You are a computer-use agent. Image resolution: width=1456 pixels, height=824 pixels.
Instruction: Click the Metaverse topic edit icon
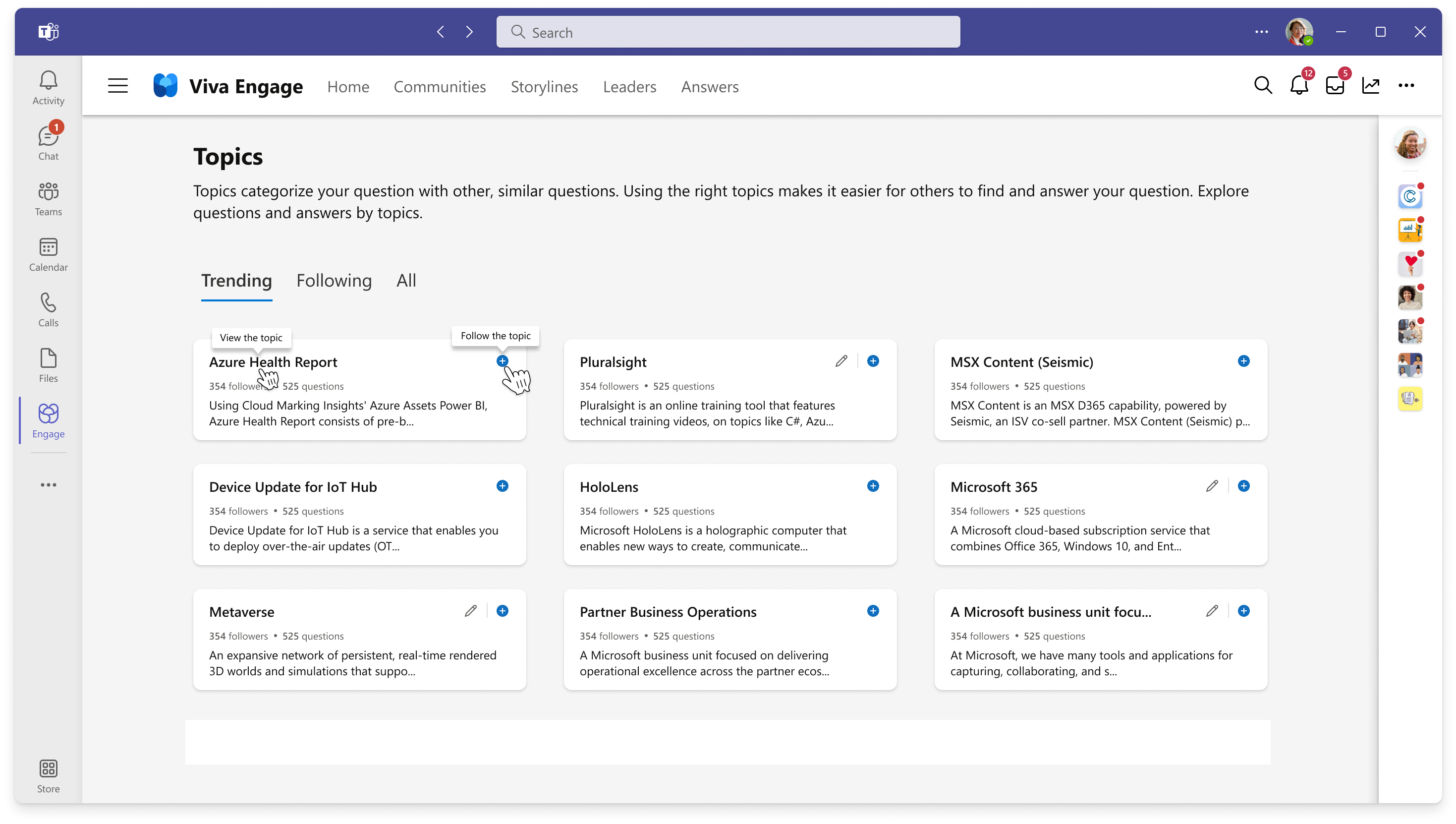click(x=471, y=611)
